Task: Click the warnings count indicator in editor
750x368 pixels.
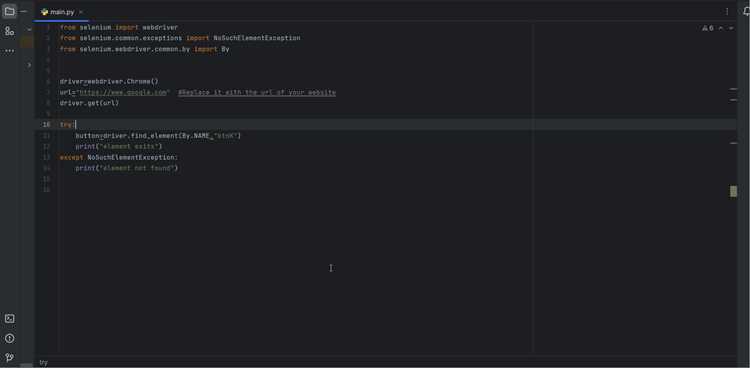Action: 708,28
